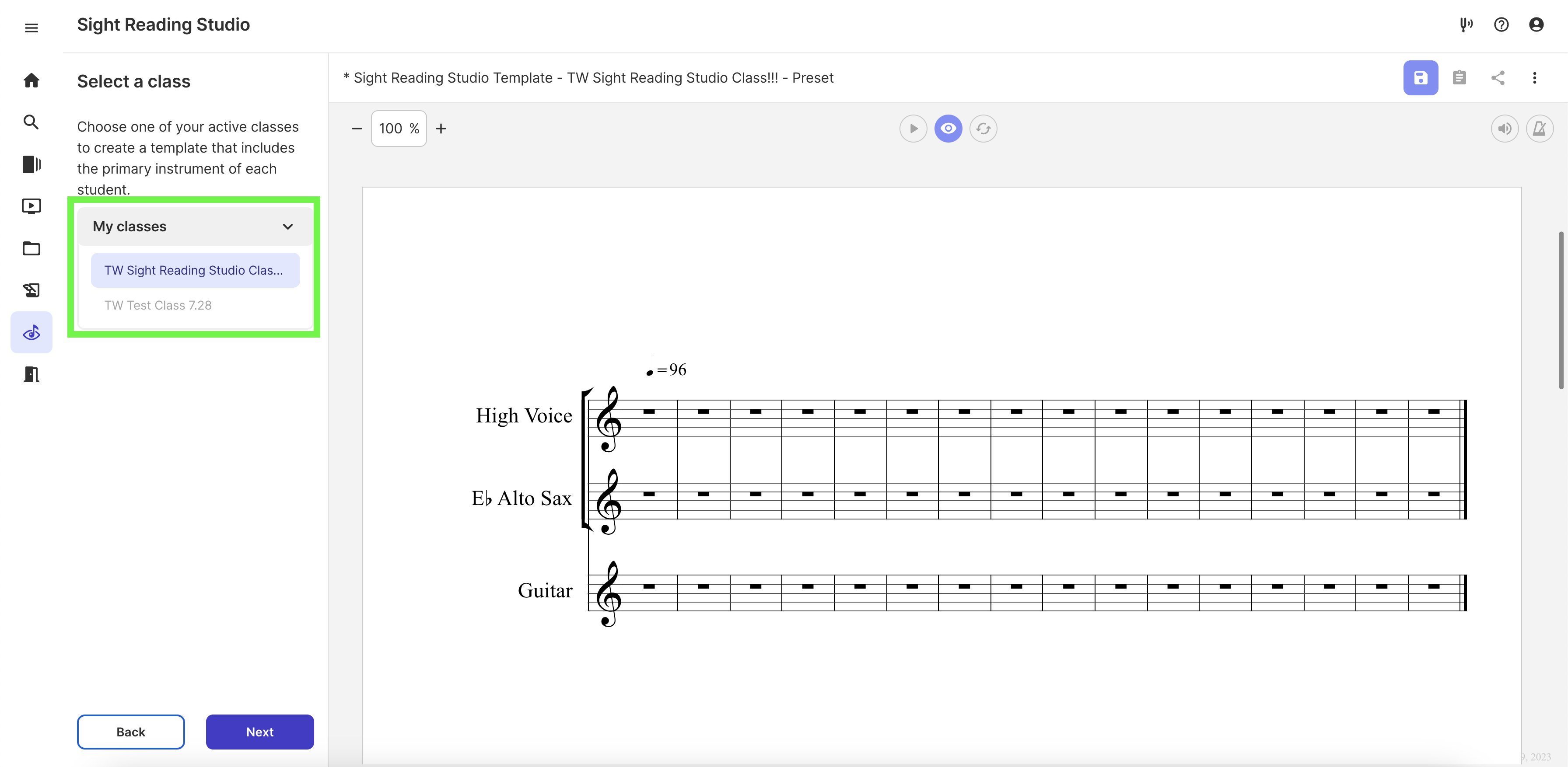The width and height of the screenshot is (1568, 767).
Task: Open the search icon in sidebar
Action: click(31, 122)
